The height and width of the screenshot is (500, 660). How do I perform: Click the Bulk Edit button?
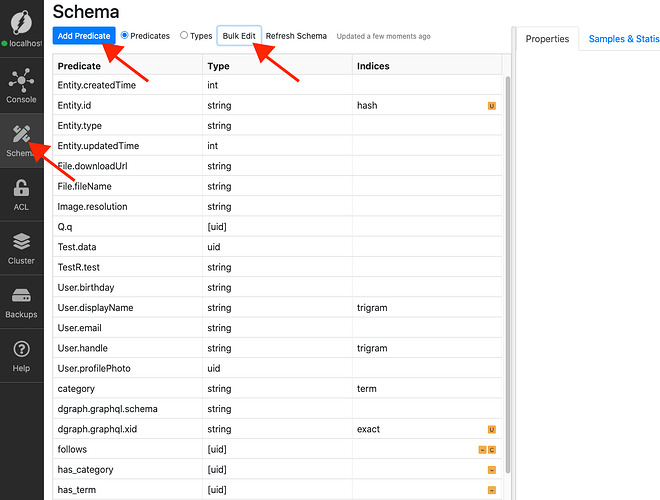click(239, 36)
